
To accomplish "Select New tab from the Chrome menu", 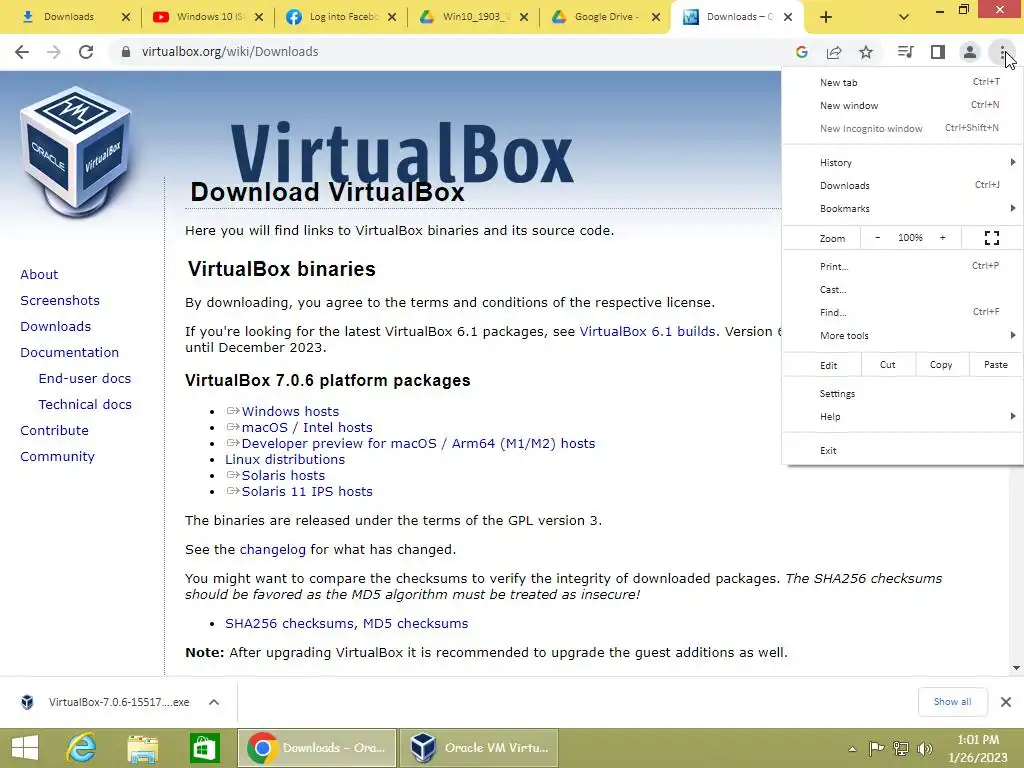I will tap(903, 82).
